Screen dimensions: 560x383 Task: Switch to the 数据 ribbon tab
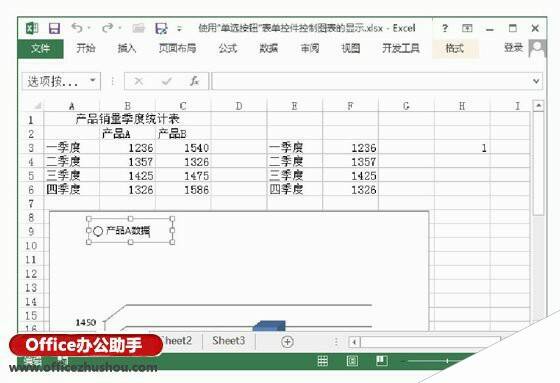pos(269,48)
